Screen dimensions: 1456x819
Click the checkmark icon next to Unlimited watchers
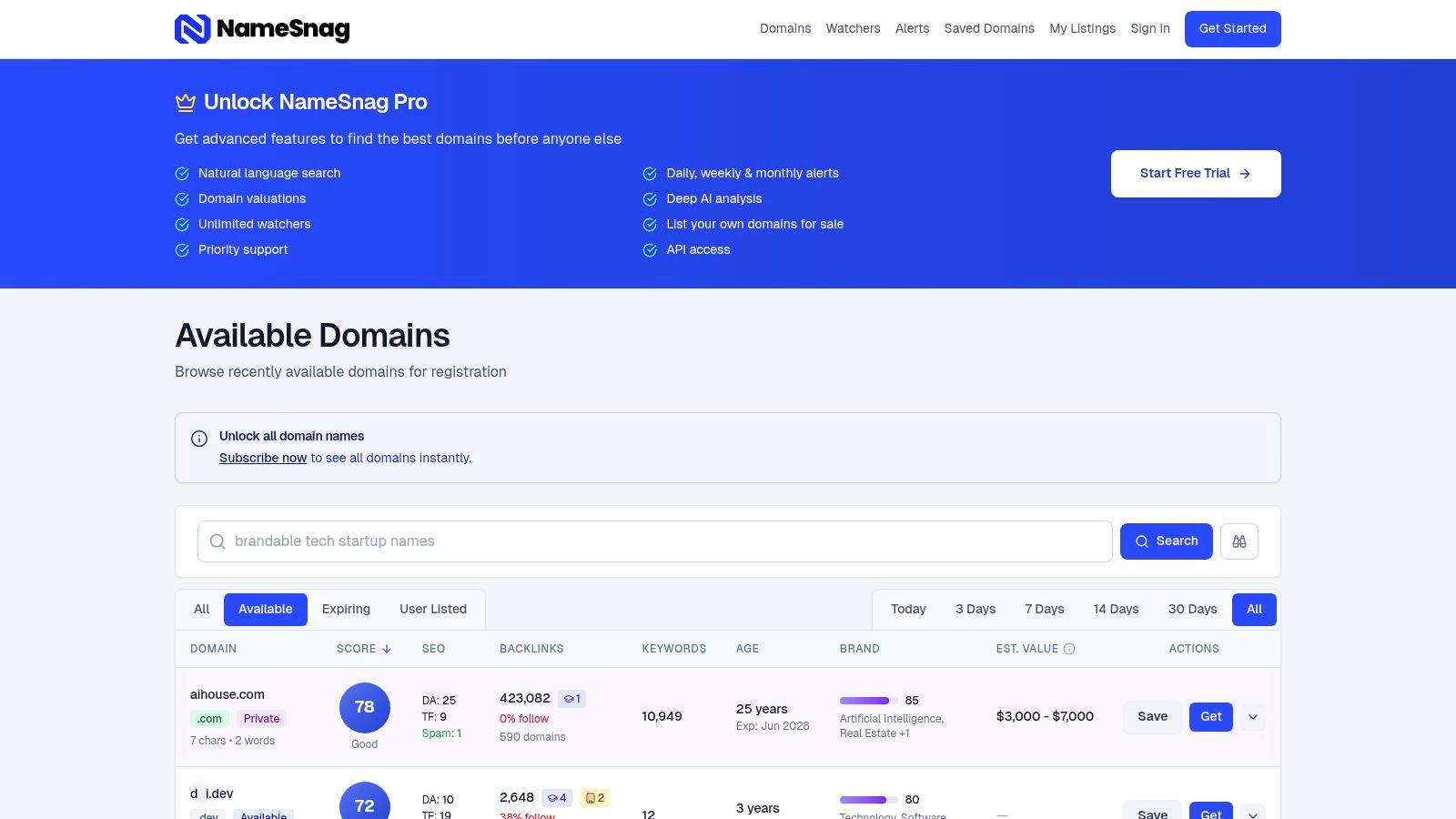tap(182, 225)
